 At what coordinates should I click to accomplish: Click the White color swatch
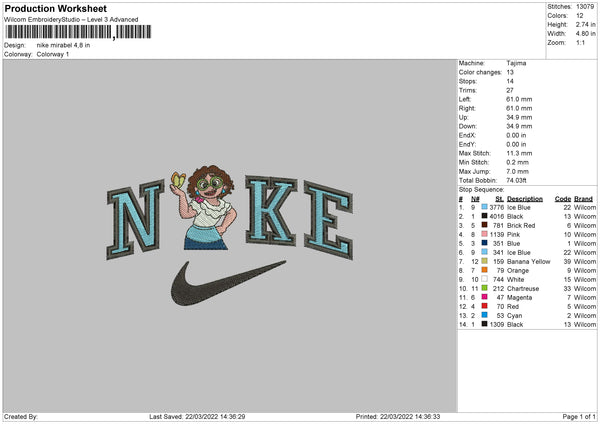tap(484, 279)
